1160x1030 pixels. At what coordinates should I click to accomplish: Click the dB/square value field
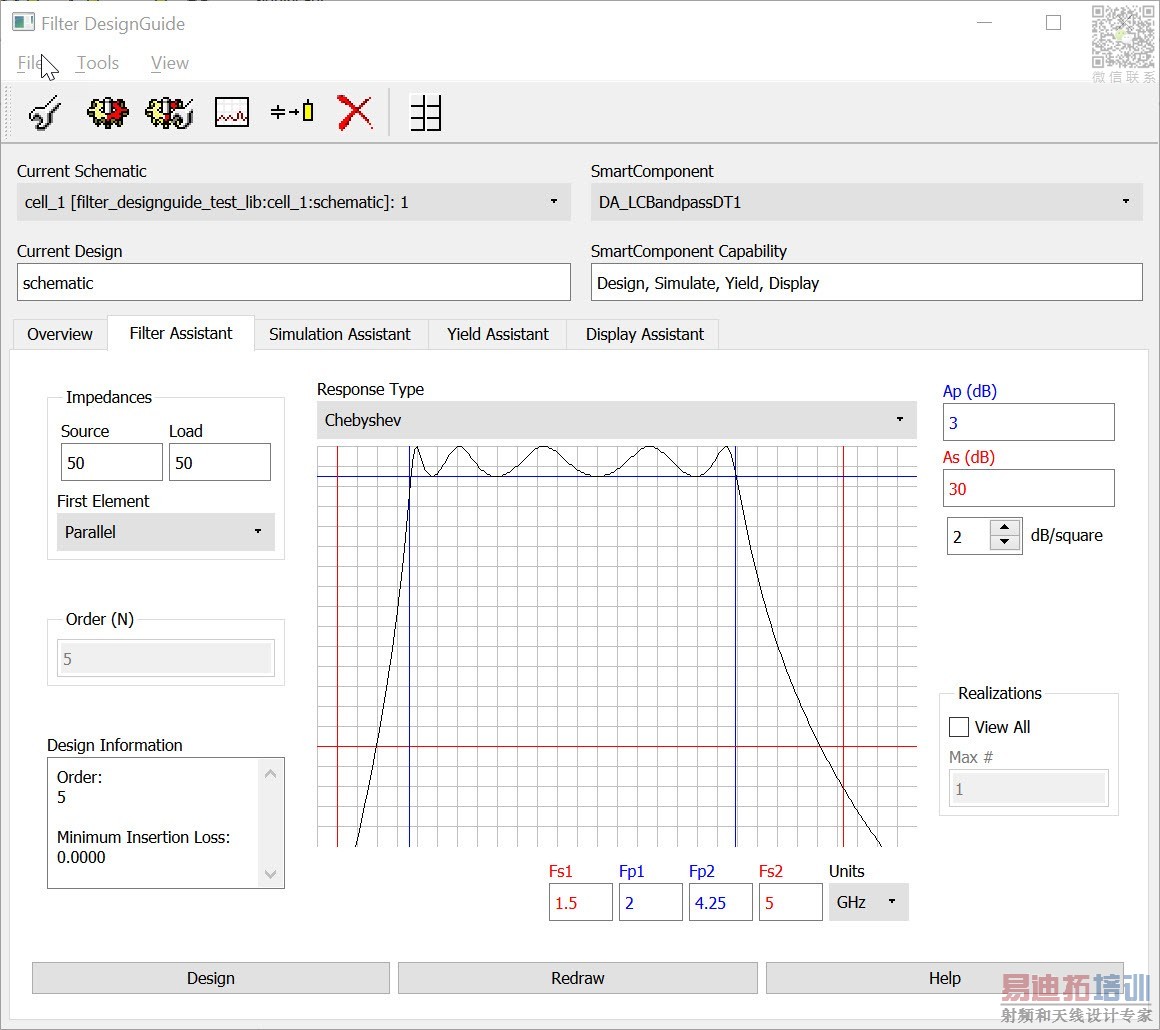click(968, 536)
